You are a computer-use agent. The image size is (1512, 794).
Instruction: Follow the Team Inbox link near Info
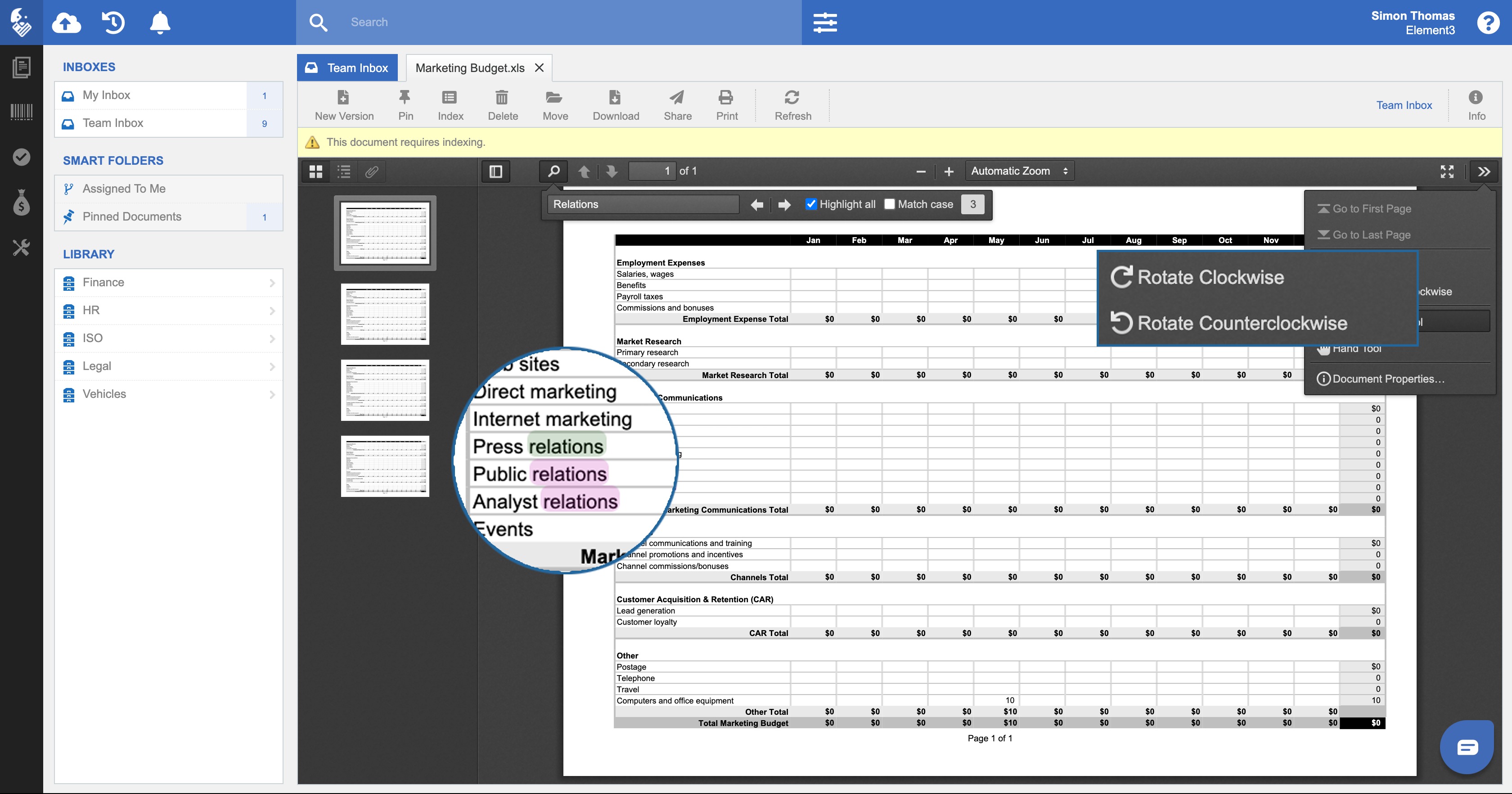1404,105
